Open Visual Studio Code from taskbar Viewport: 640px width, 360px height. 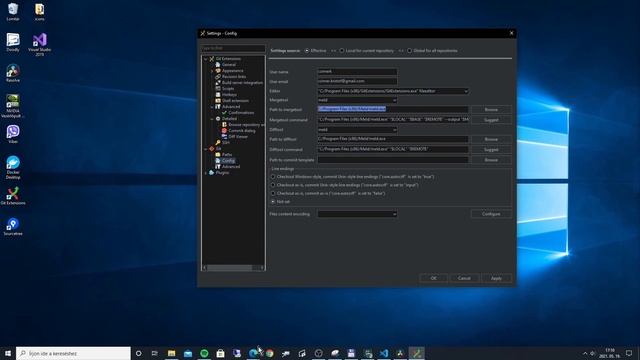tap(384, 353)
